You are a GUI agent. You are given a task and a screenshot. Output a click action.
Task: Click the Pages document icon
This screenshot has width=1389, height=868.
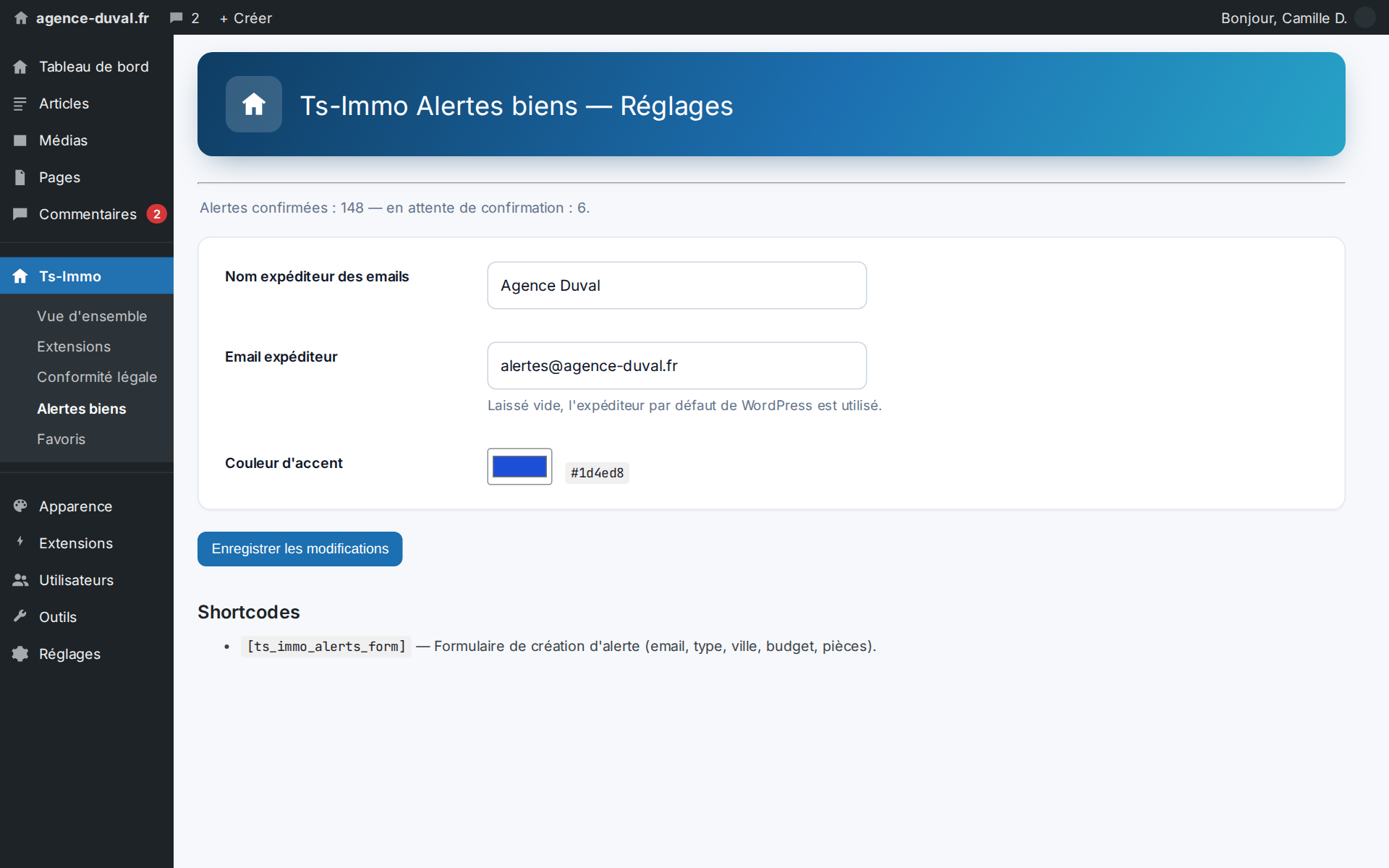click(20, 177)
